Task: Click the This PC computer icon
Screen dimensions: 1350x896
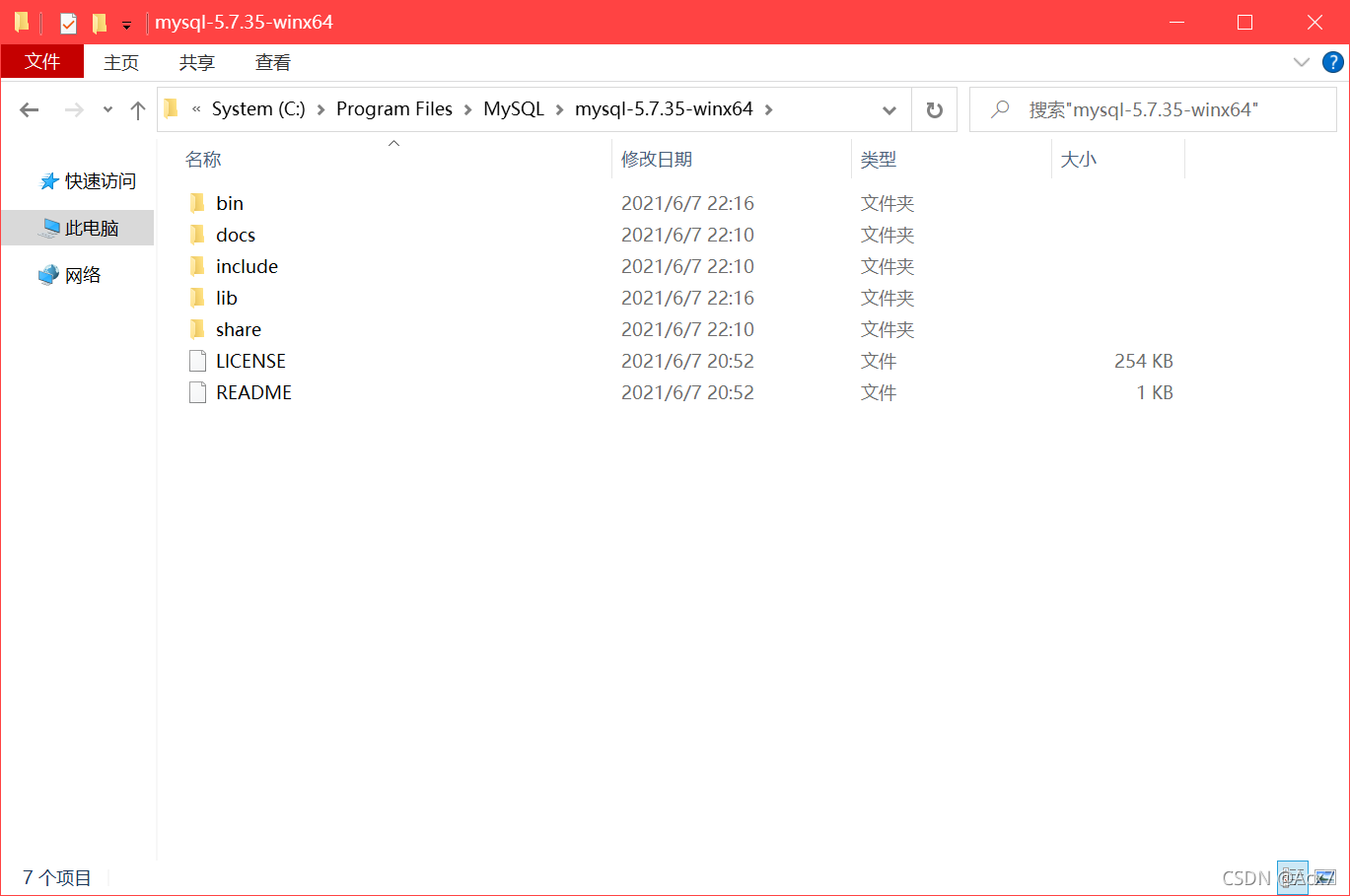Action: coord(49,229)
